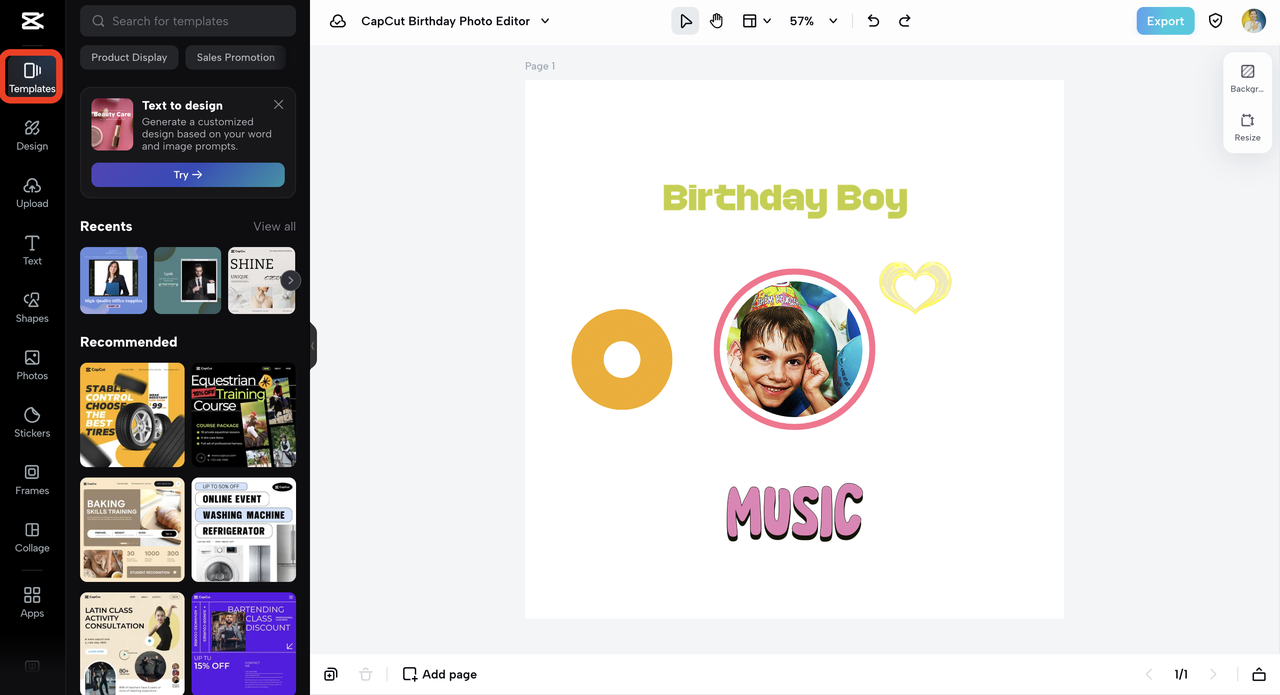Select the orange ring shape

click(622, 359)
